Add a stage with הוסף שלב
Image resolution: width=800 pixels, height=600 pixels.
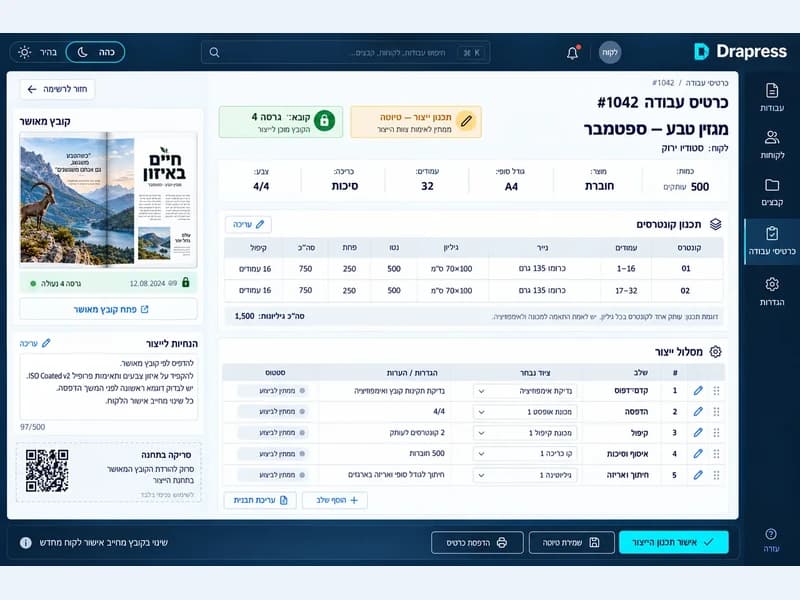coord(335,500)
